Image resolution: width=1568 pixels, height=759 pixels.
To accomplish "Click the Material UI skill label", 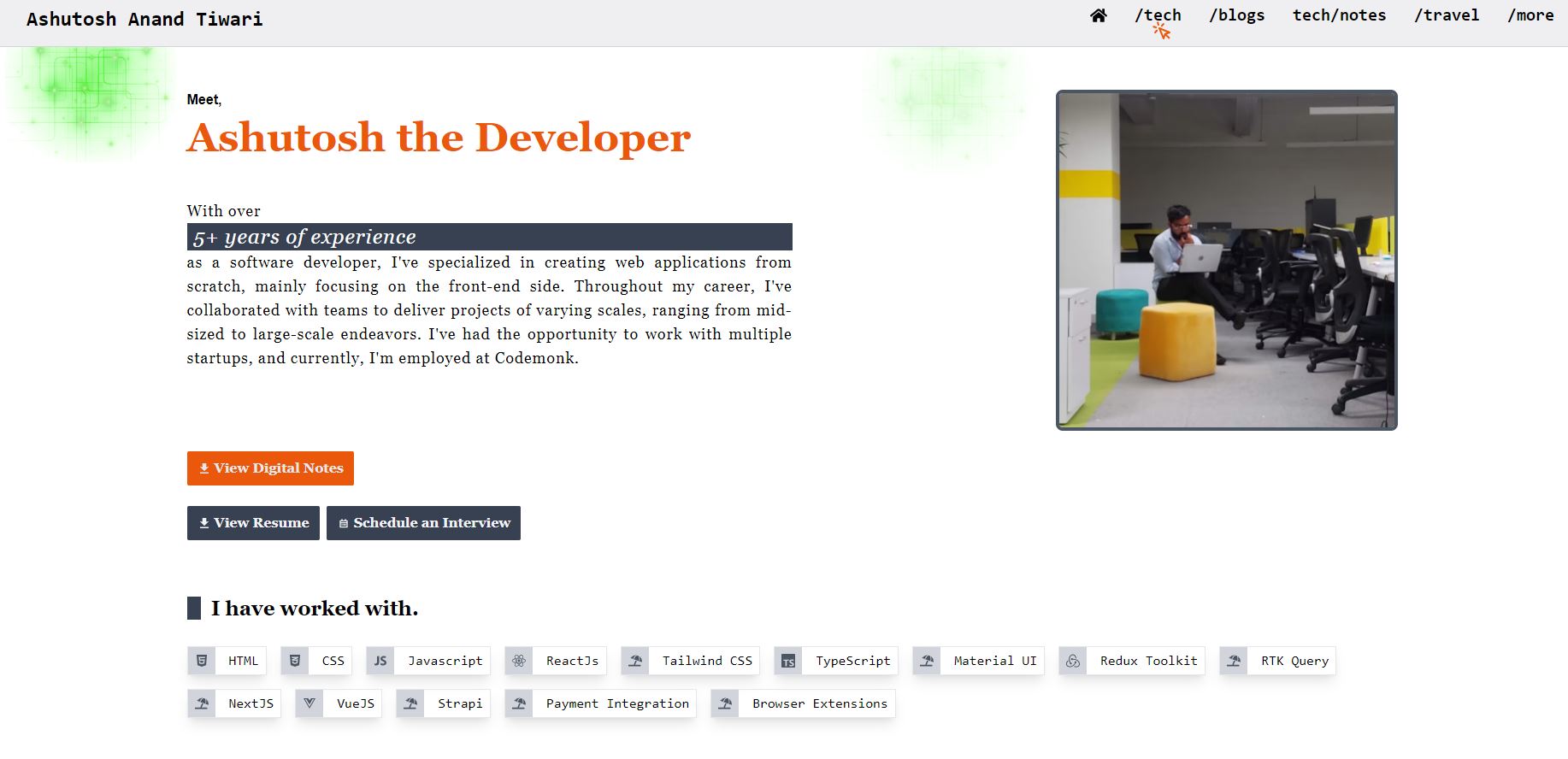I will (995, 661).
